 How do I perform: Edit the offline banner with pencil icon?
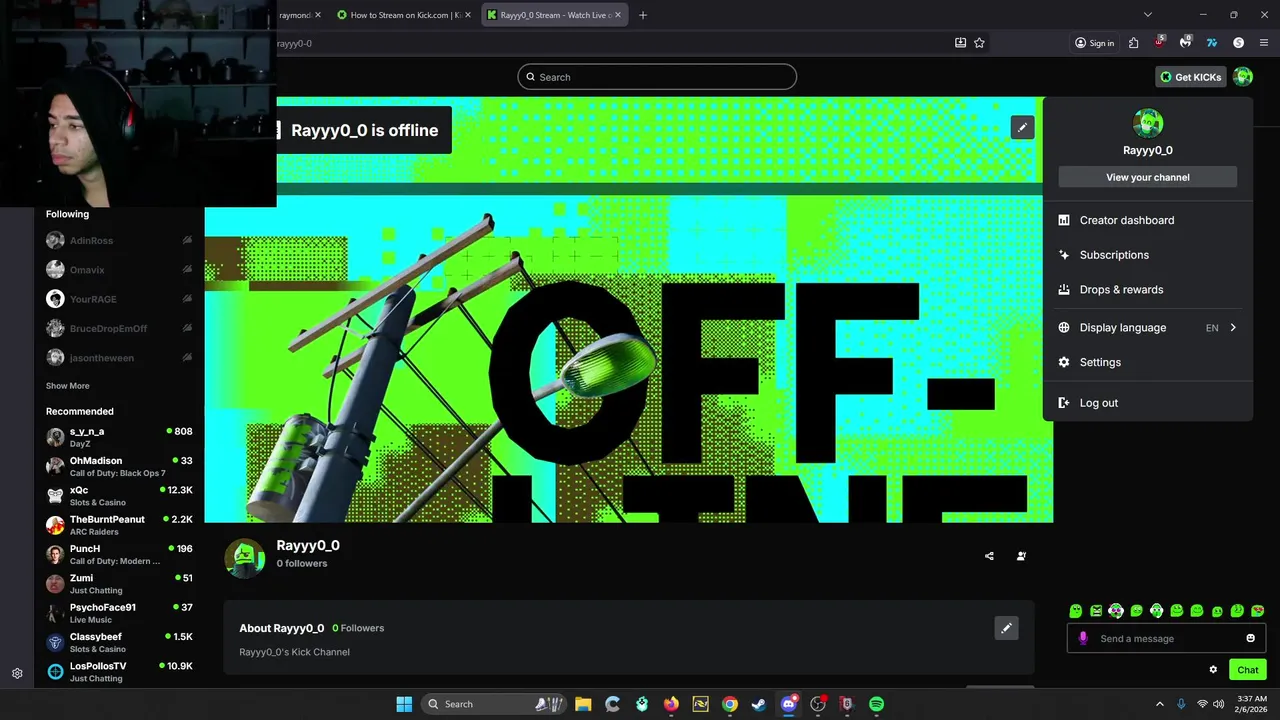point(1021,127)
